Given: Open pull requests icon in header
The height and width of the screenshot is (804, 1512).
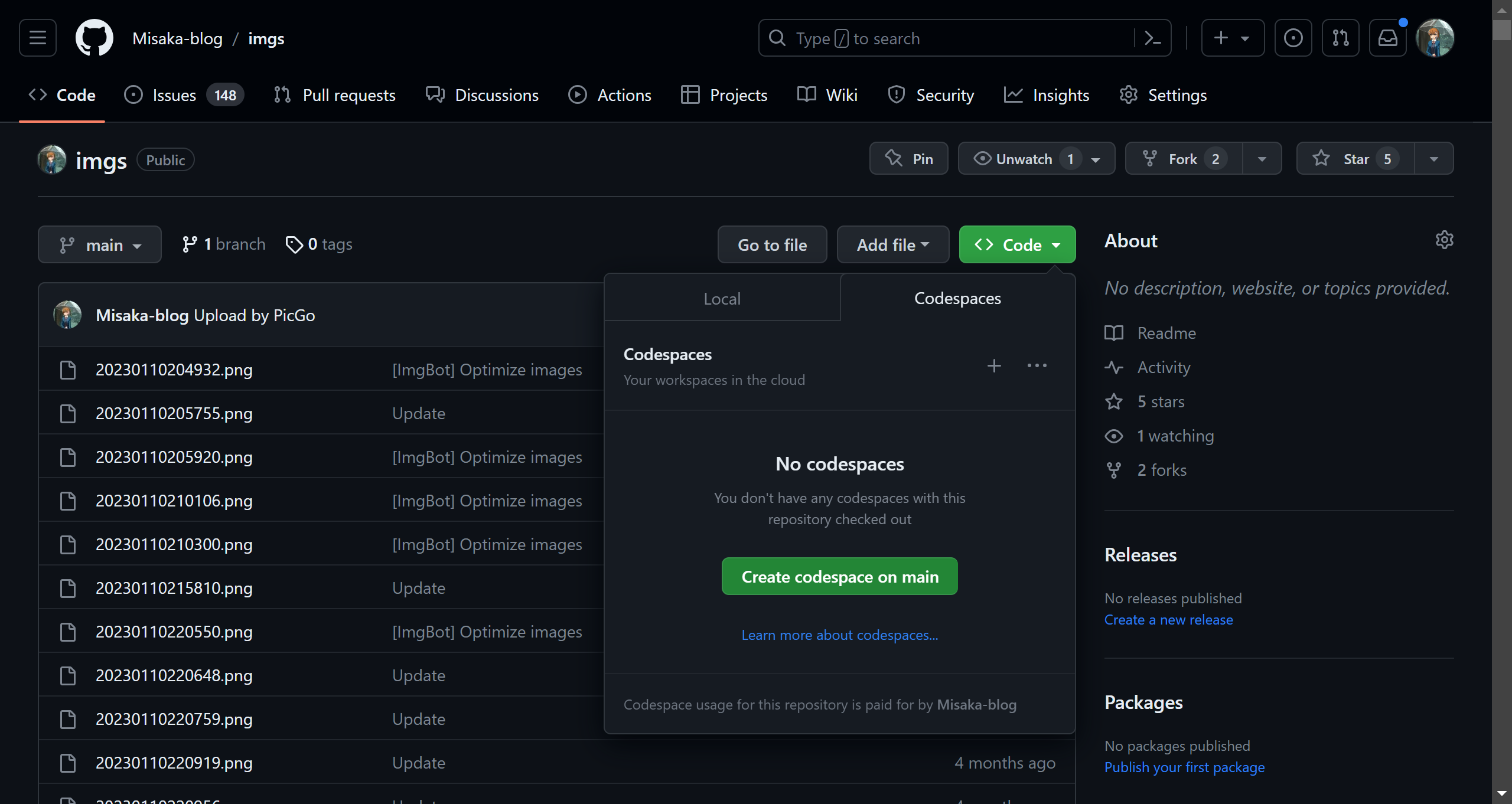Looking at the screenshot, I should click(x=1340, y=38).
